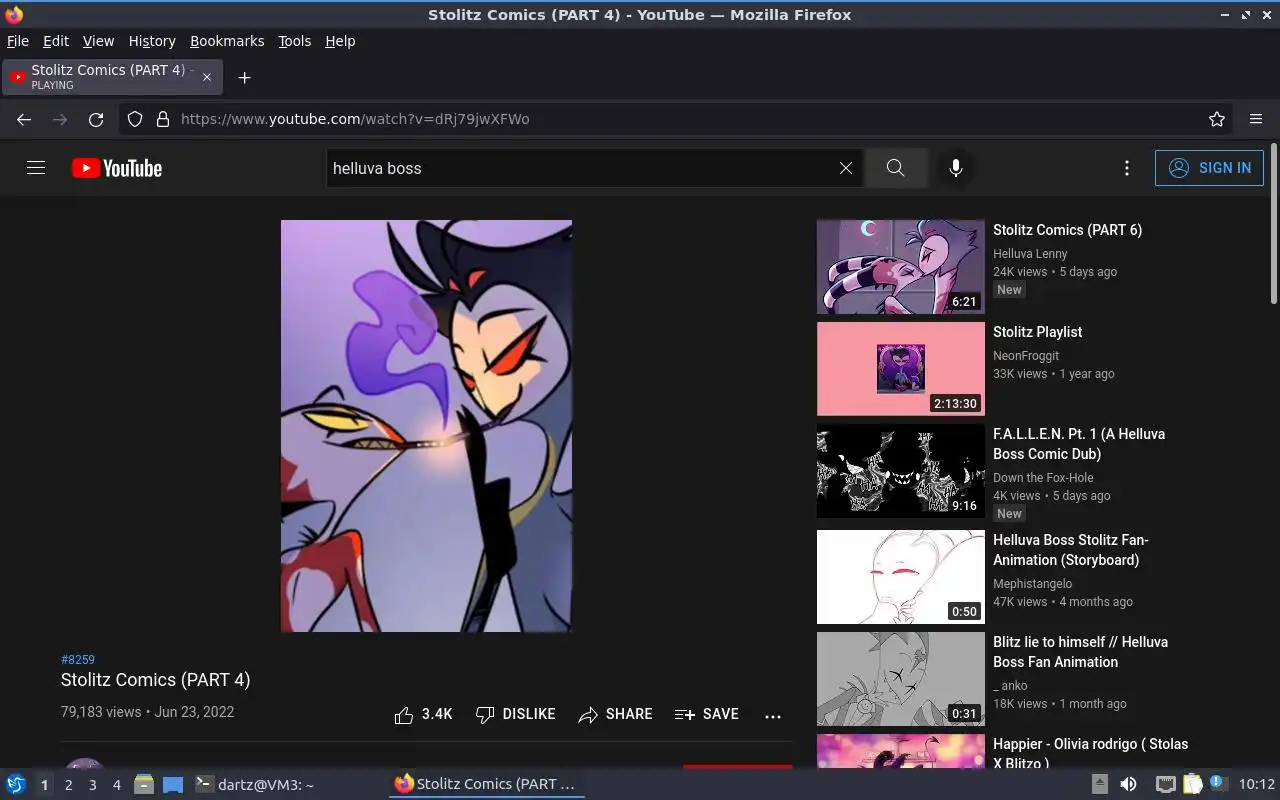This screenshot has height=800, width=1280.
Task: Open the Bookmarks menu
Action: click(x=227, y=41)
